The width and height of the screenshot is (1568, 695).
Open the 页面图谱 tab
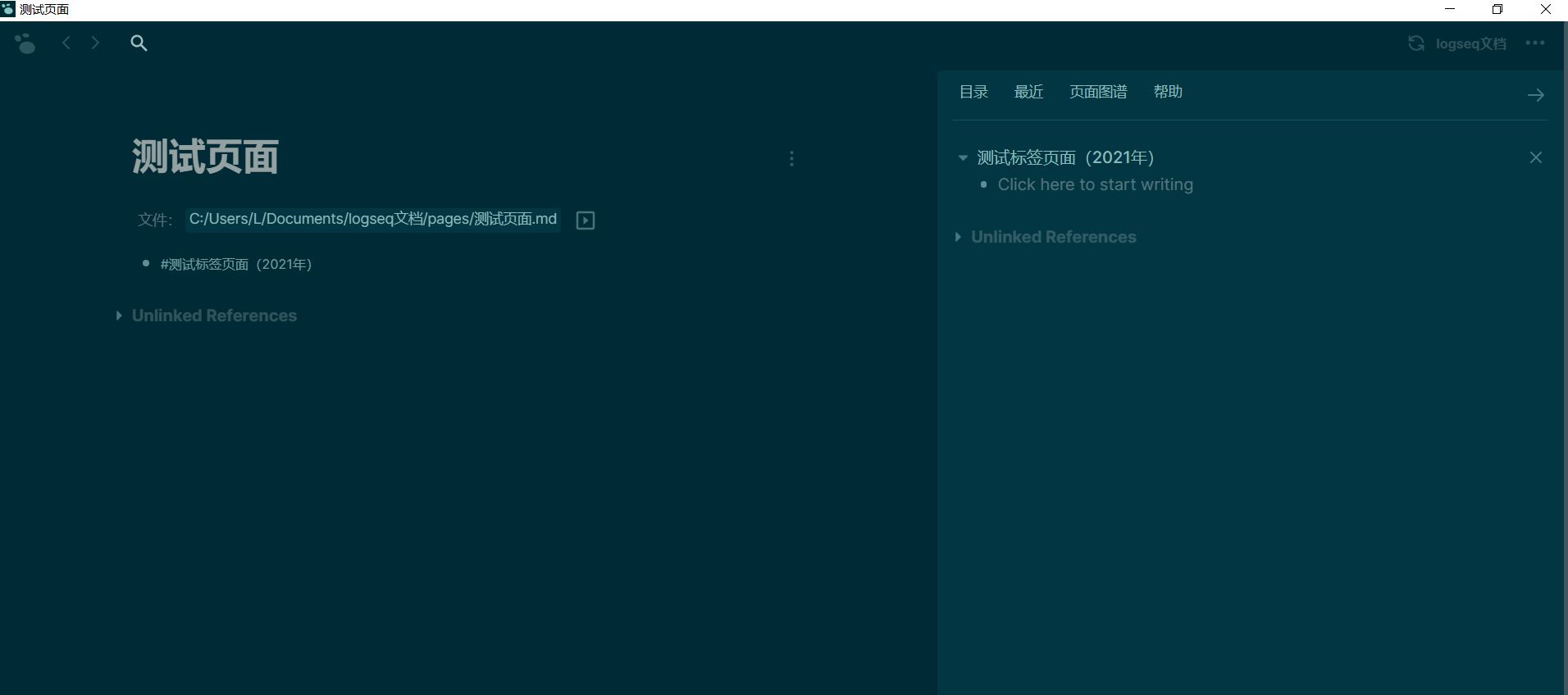coord(1098,92)
